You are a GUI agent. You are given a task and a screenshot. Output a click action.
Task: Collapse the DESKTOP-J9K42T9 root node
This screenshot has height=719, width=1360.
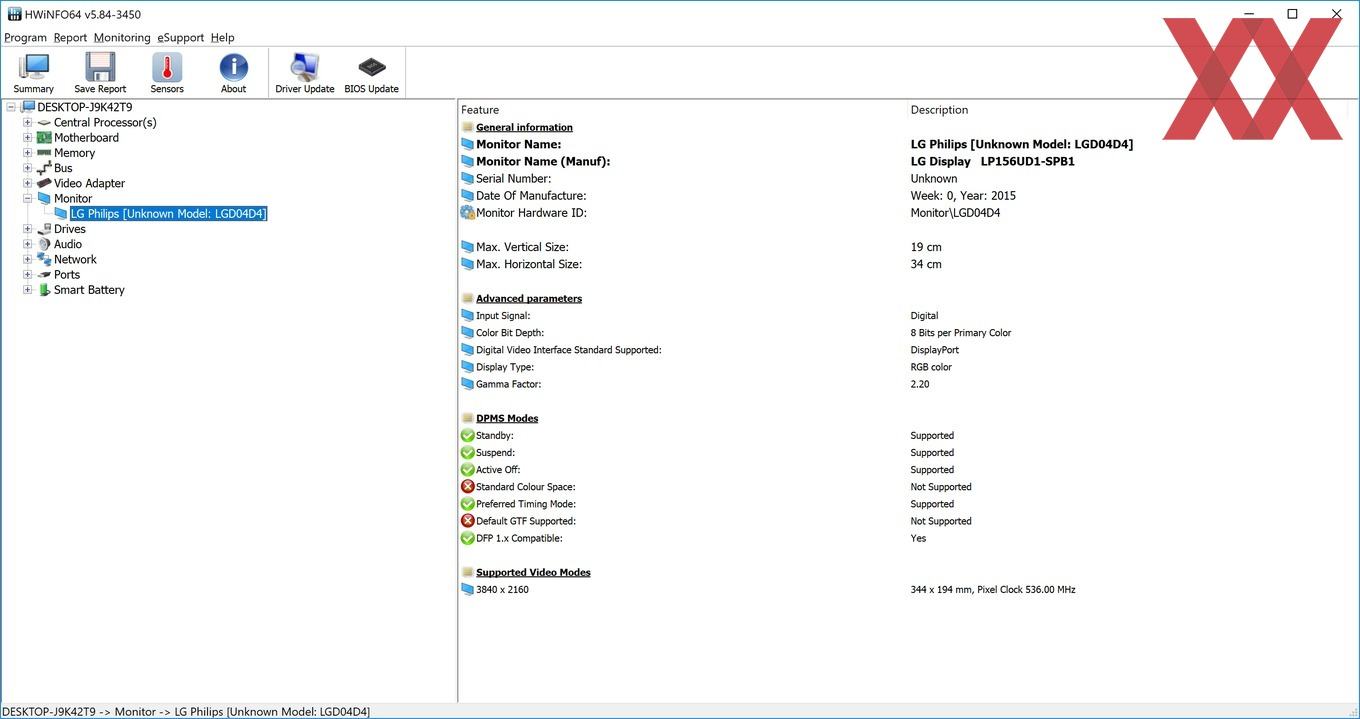coord(12,107)
